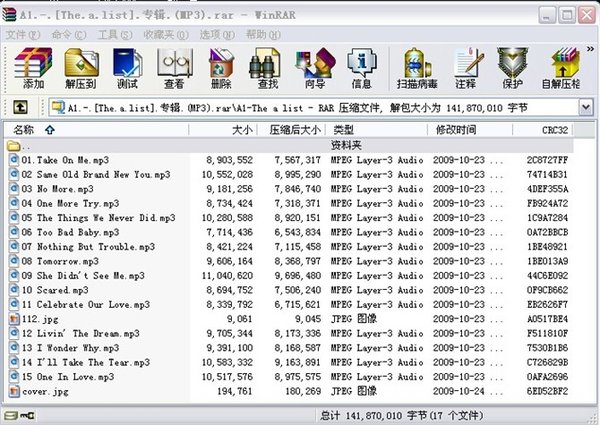Select 08 Tomorrow.mp3
This screenshot has height=425, width=600.
[x=60, y=261]
